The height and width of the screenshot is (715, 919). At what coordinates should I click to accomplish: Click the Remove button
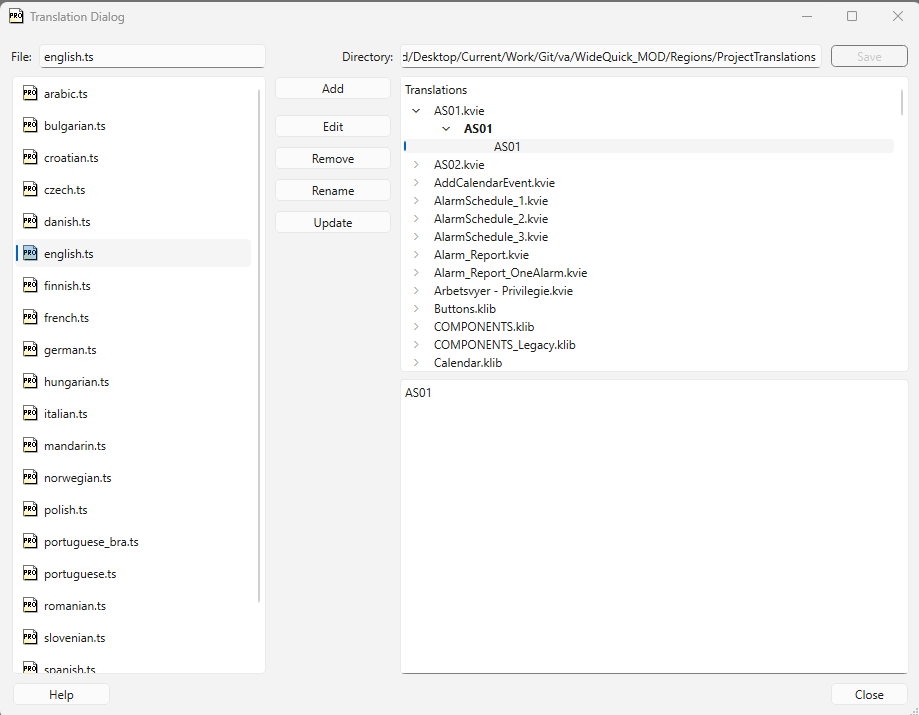pos(333,158)
